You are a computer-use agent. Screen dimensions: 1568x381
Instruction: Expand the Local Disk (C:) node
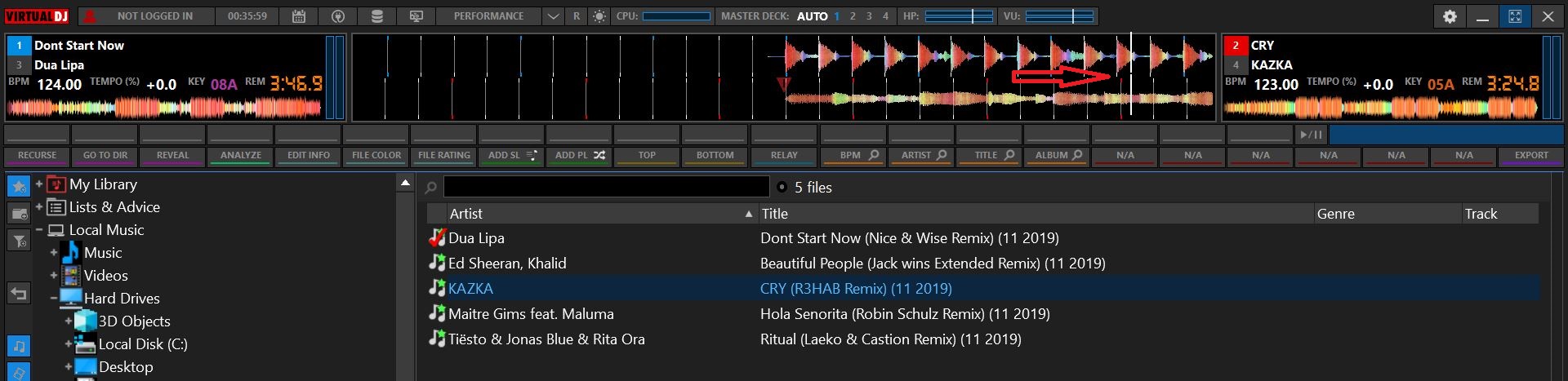tap(69, 344)
